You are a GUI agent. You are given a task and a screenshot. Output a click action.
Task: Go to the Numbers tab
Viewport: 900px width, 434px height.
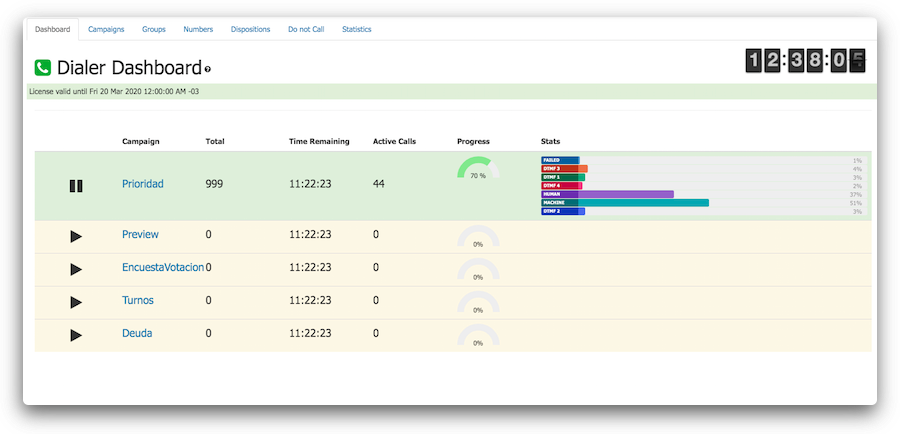tap(198, 30)
